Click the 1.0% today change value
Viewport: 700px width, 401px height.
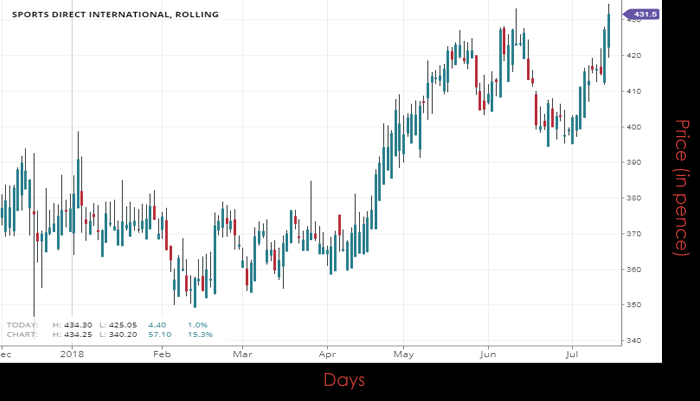(x=198, y=325)
